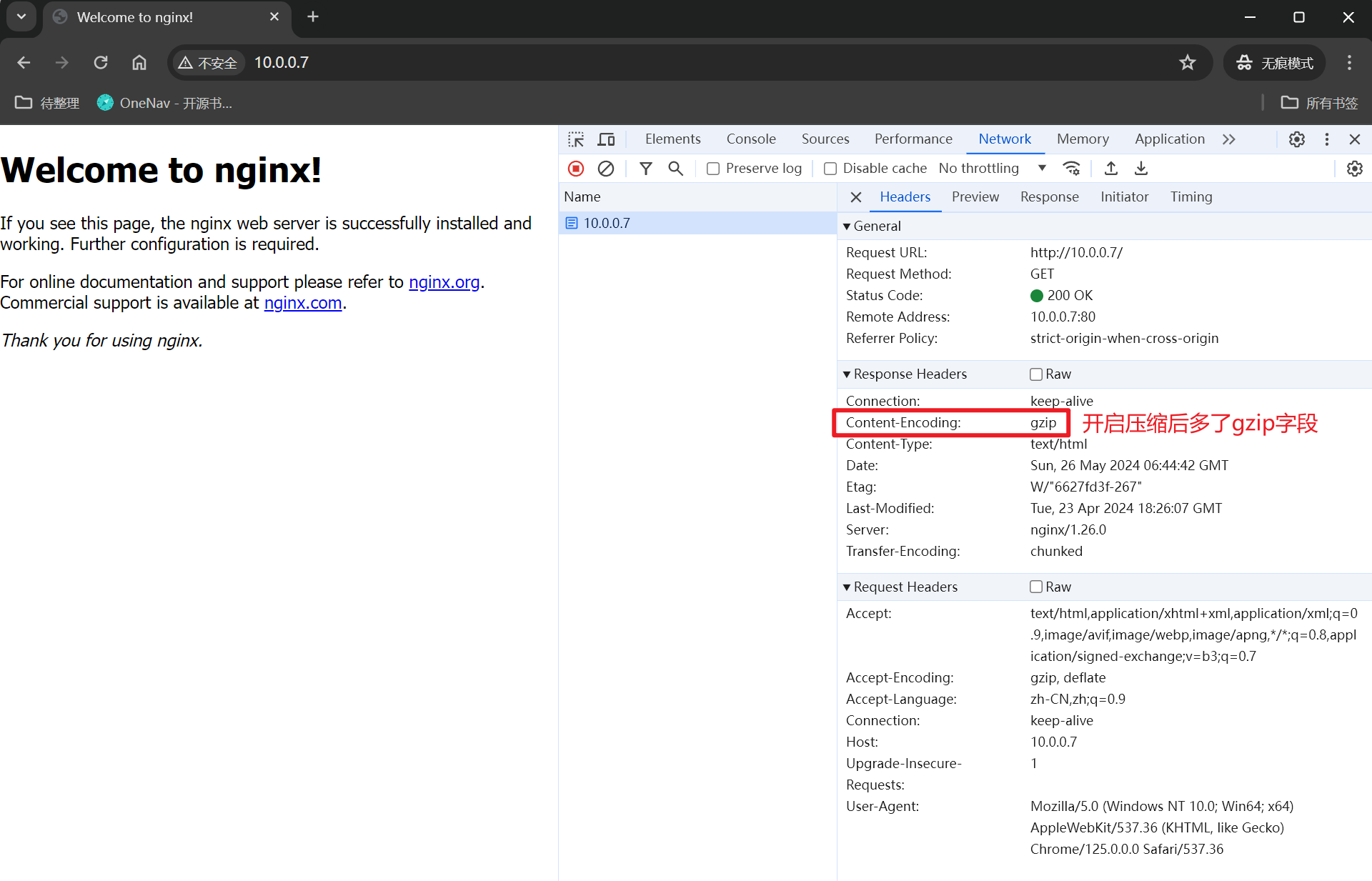Viewport: 1372px width, 881px height.
Task: Switch to the Console tab
Action: (751, 139)
